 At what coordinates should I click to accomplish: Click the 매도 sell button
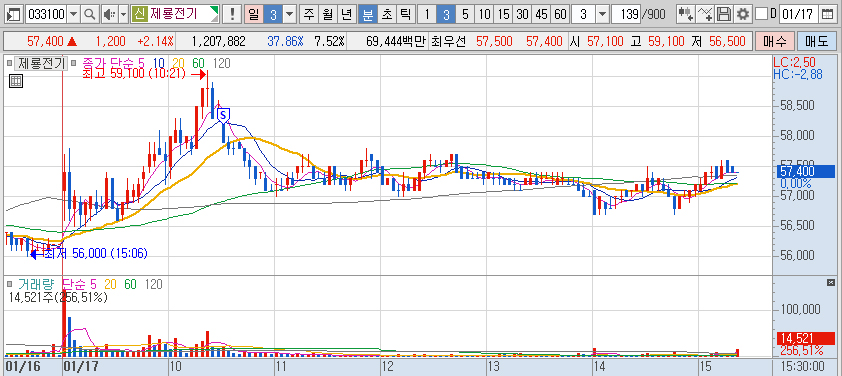tap(816, 41)
